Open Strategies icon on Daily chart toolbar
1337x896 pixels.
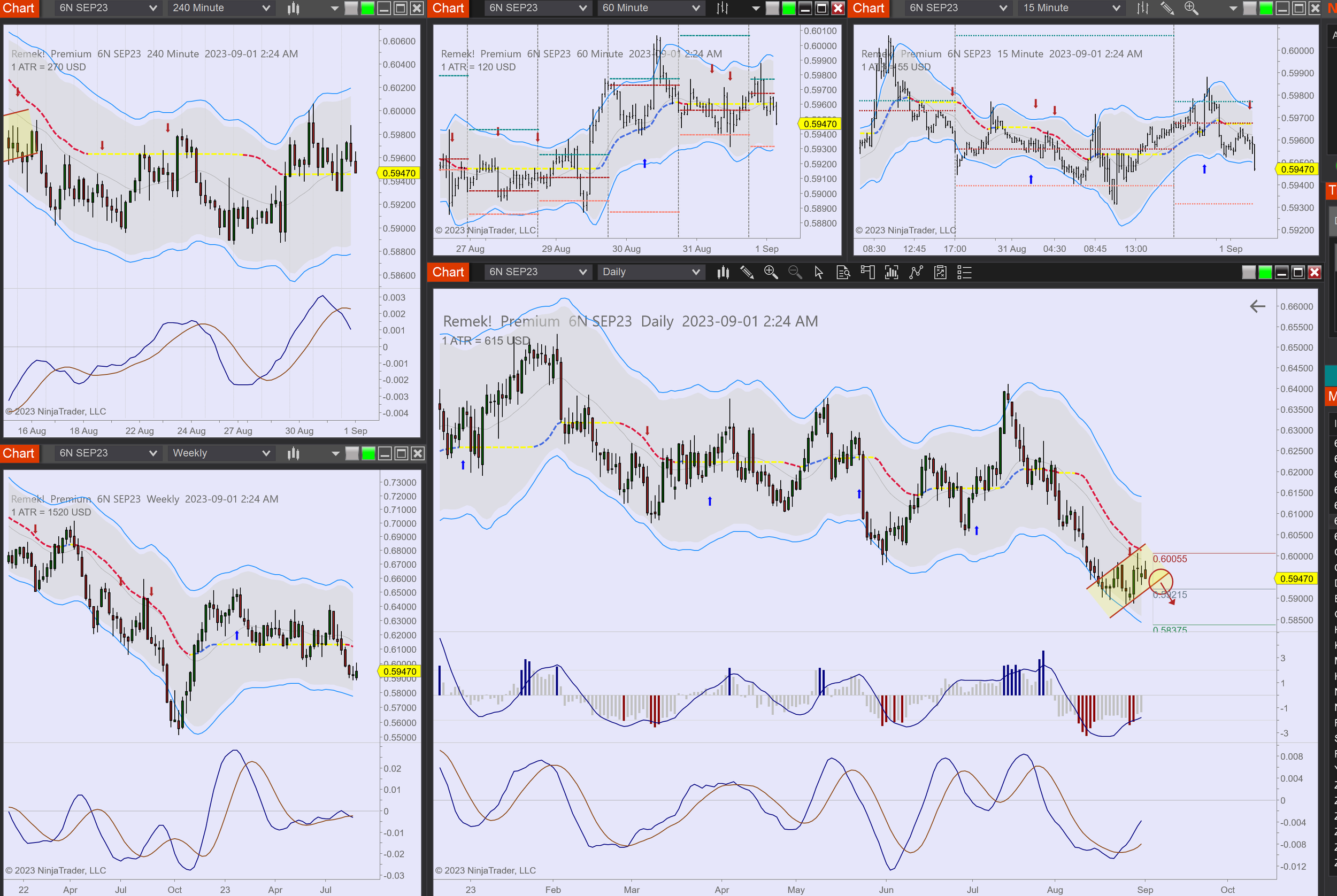(x=916, y=273)
